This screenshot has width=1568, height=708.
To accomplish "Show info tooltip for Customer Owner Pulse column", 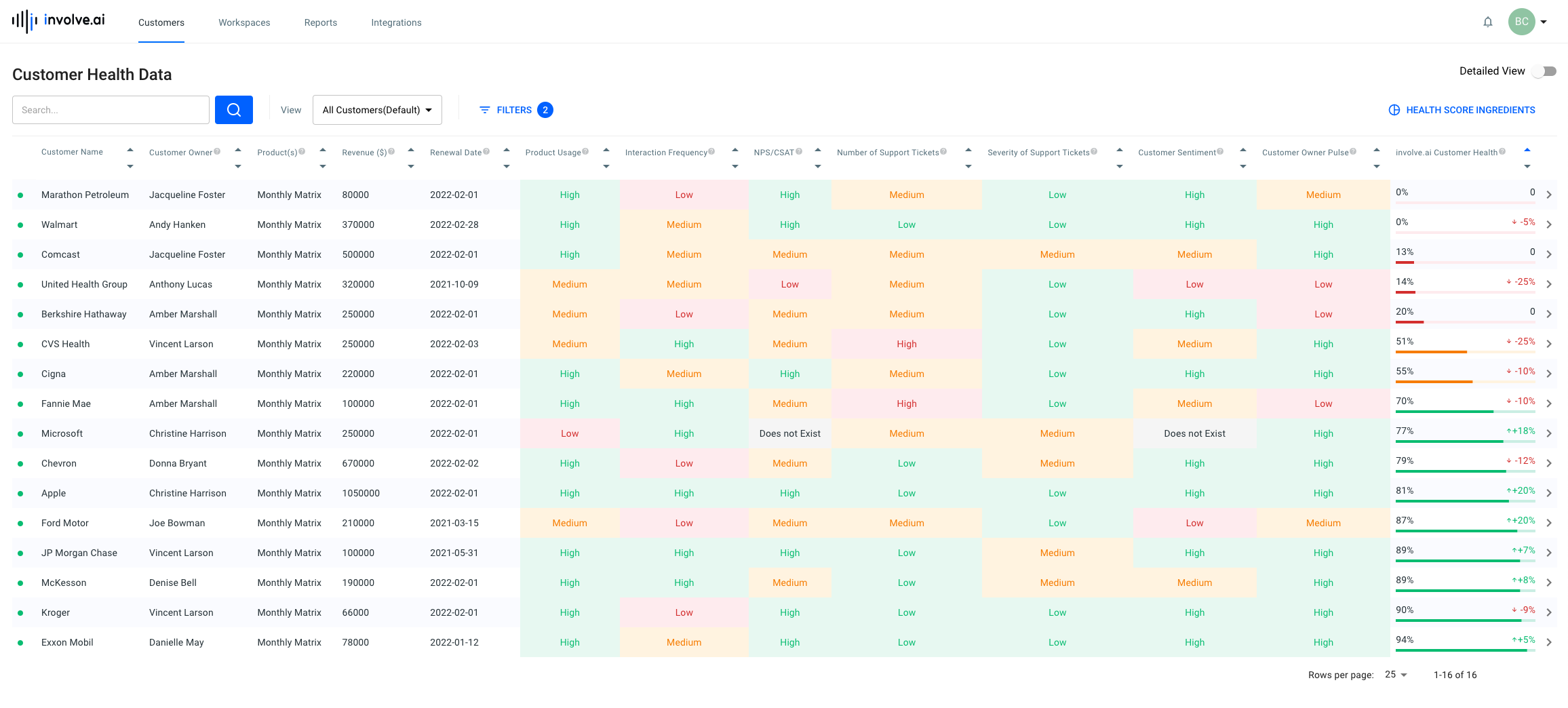I will [1353, 151].
